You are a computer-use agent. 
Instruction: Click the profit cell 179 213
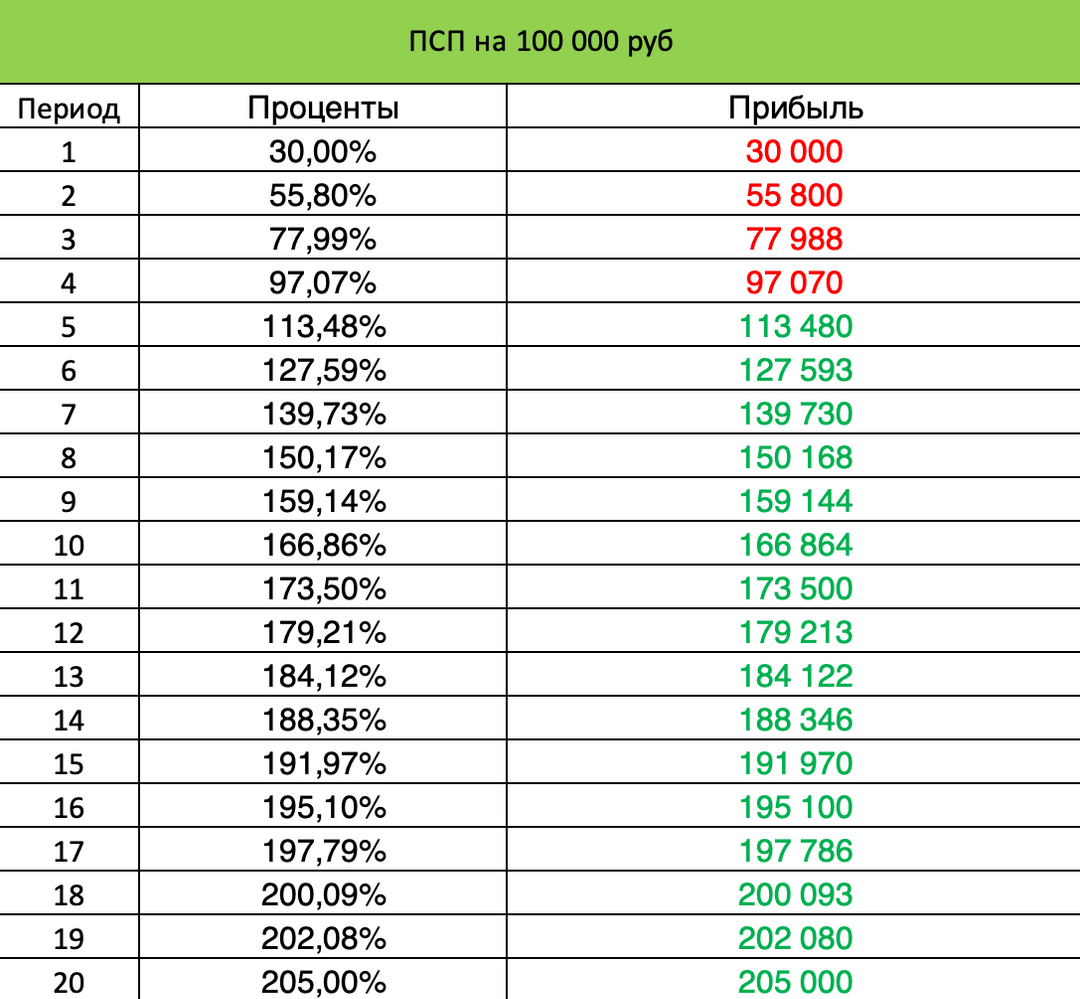pyautogui.click(x=795, y=632)
